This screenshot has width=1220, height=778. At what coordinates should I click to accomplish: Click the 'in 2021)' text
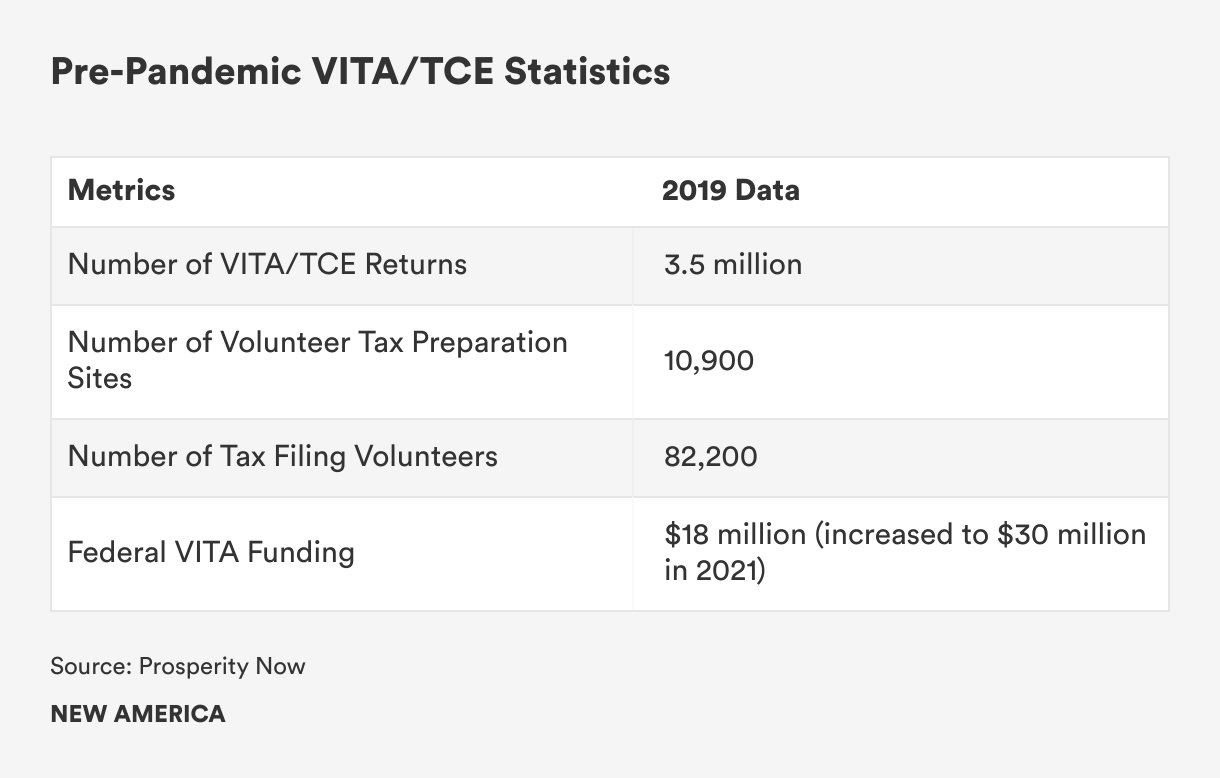(x=714, y=572)
